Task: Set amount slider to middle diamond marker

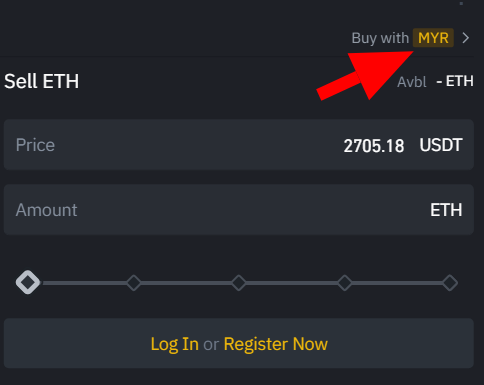Action: 239,283
